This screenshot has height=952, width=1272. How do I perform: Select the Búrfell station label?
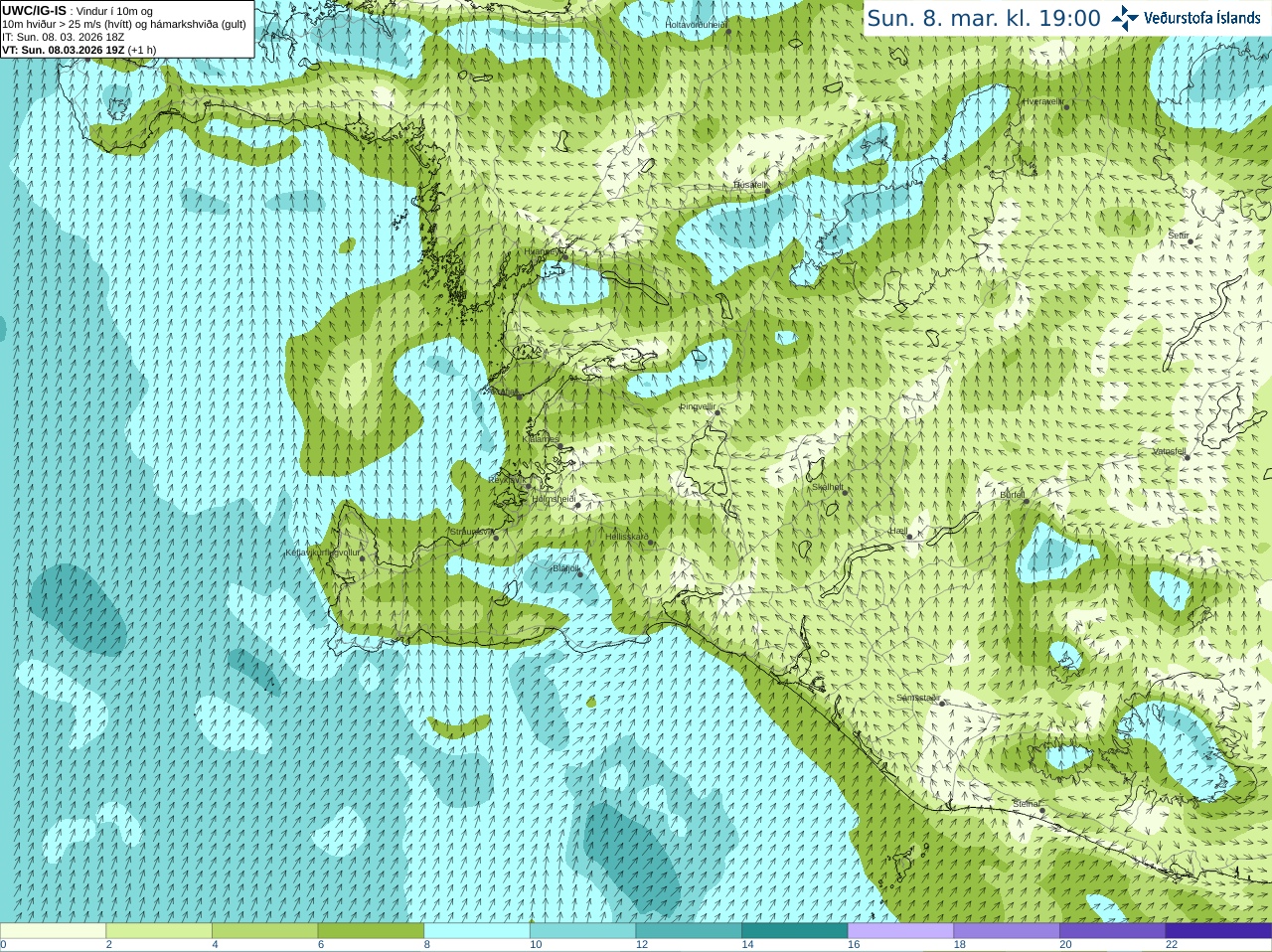(1012, 494)
